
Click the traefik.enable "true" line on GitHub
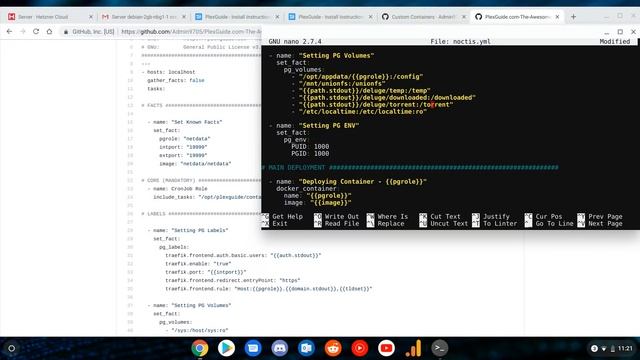point(198,264)
